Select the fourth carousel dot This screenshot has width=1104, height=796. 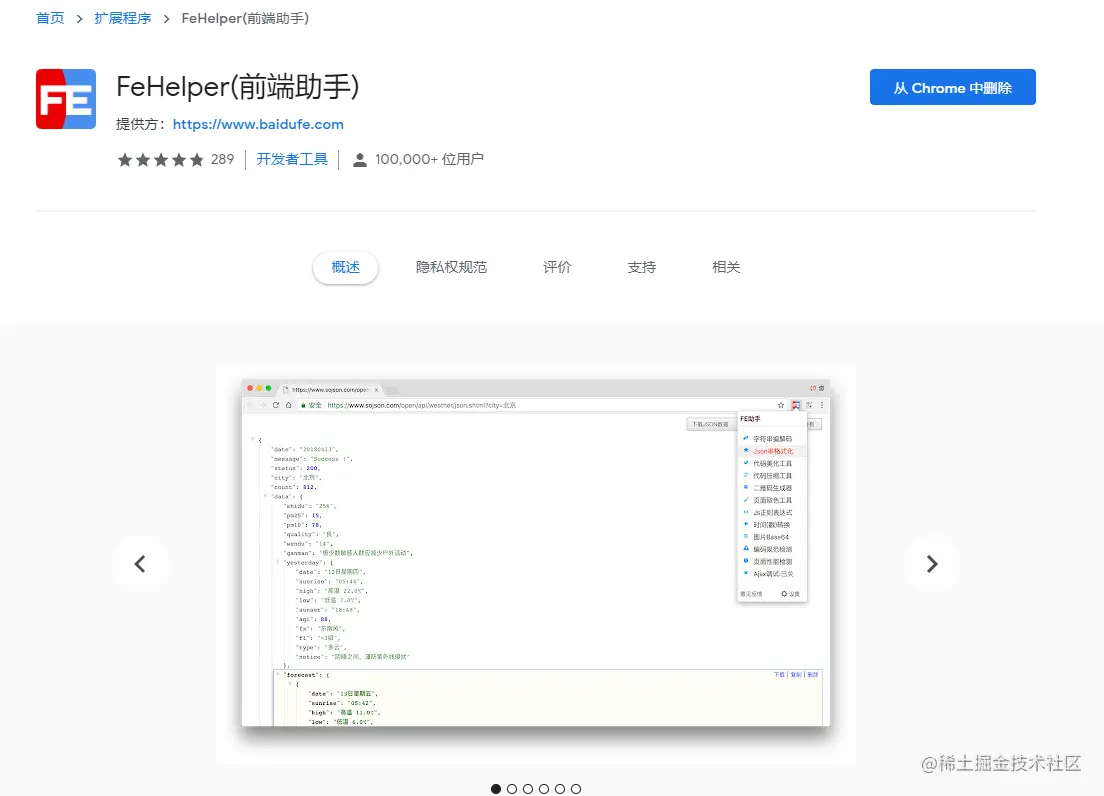(544, 789)
